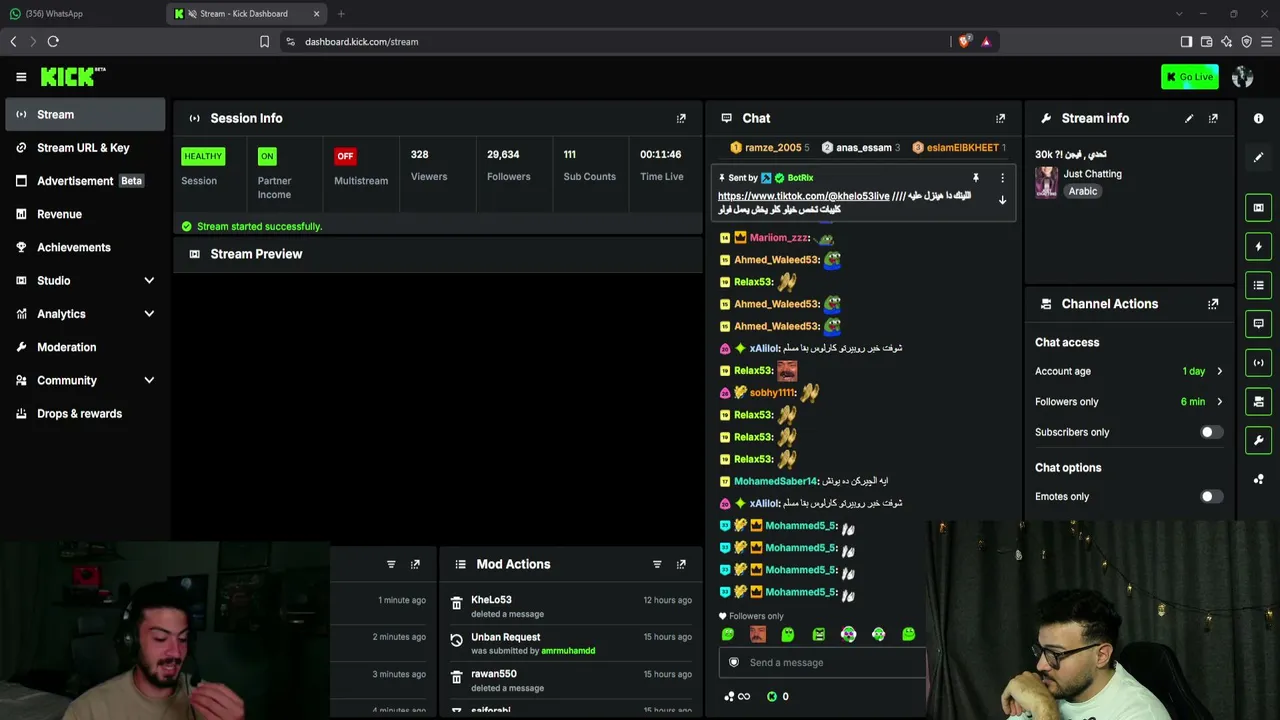Viewport: 1280px width, 720px height.
Task: Toggle the chat widget icon in right toolbar
Action: (1258, 324)
